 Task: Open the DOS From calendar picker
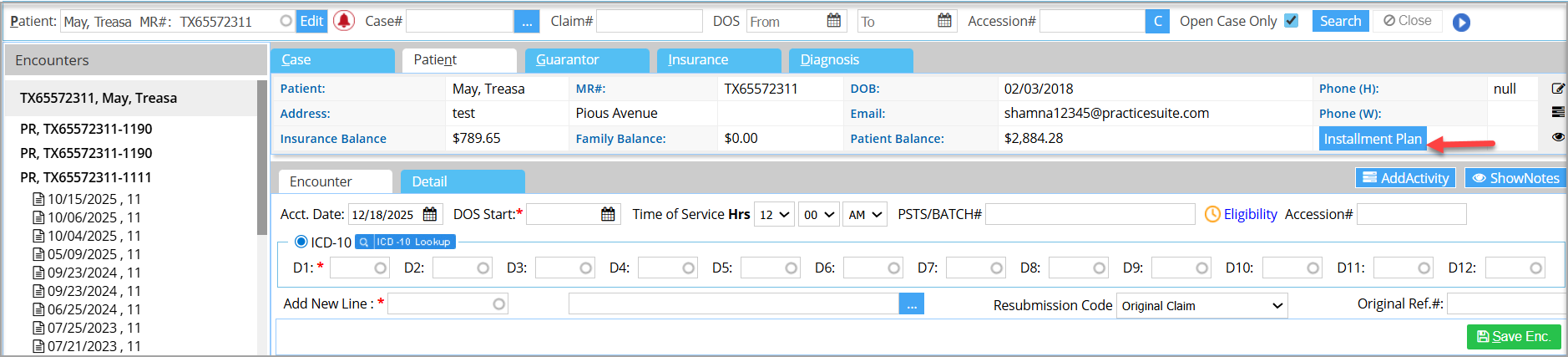(833, 21)
